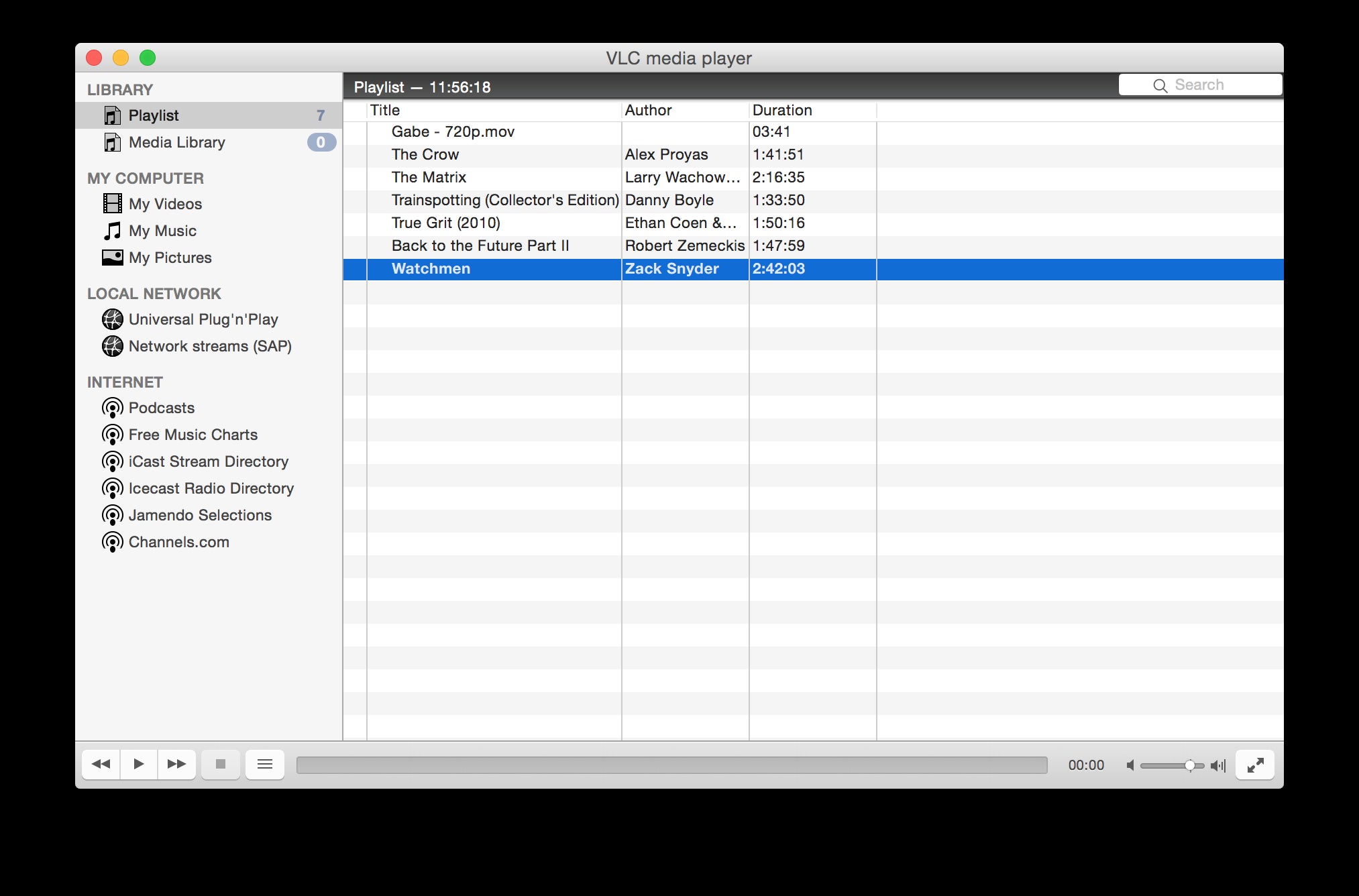
Task: Open Free Music Charts source
Action: click(x=193, y=434)
